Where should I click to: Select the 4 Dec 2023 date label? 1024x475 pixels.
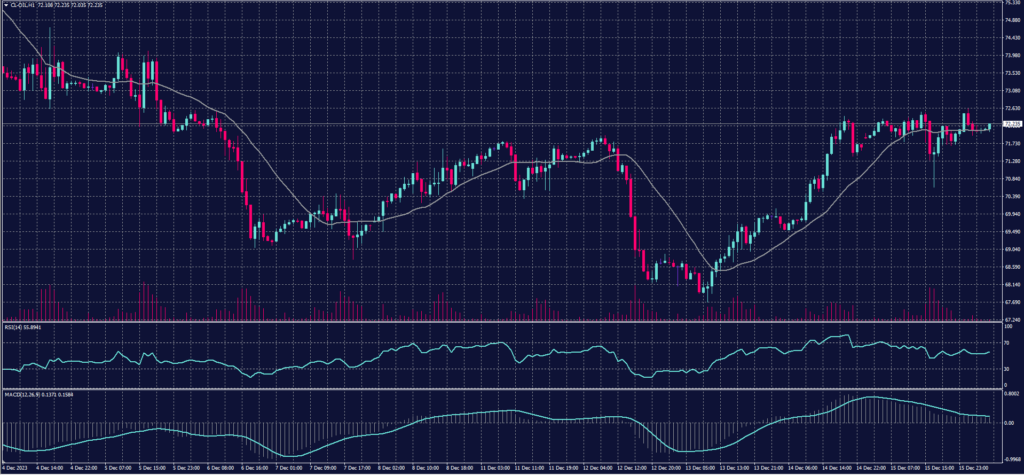pyautogui.click(x=14, y=467)
